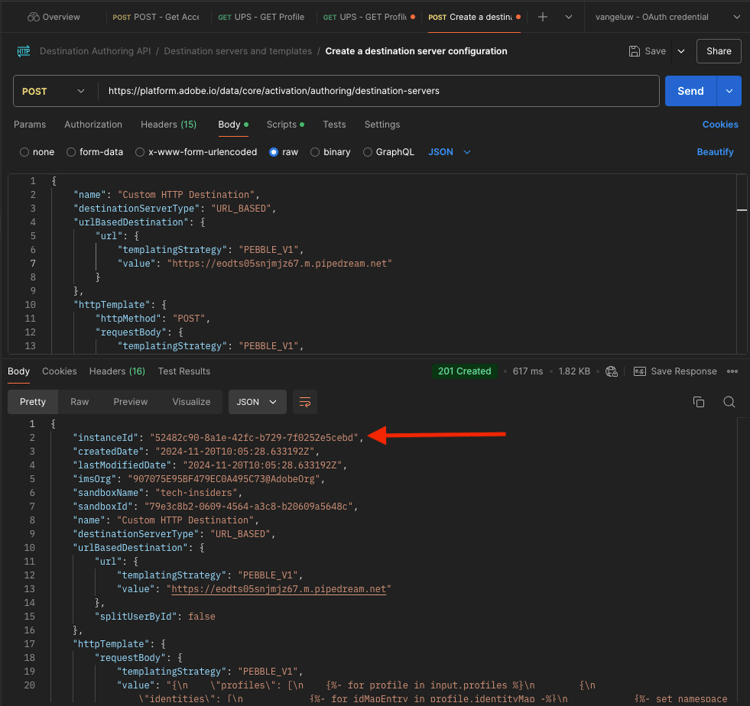Open the Settings tab
Viewport: 750px width, 706px height.
[382, 124]
